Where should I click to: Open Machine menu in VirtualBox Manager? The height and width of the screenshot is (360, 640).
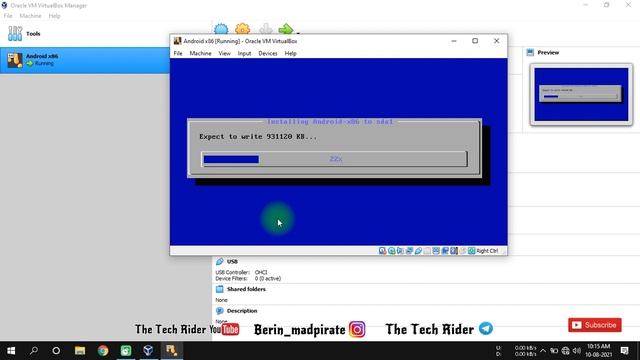pos(31,16)
